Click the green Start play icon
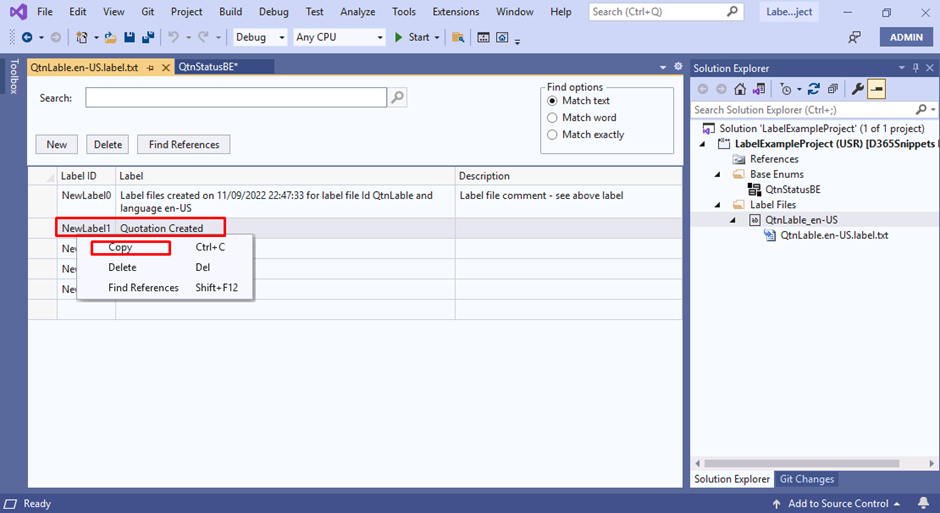 (399, 37)
